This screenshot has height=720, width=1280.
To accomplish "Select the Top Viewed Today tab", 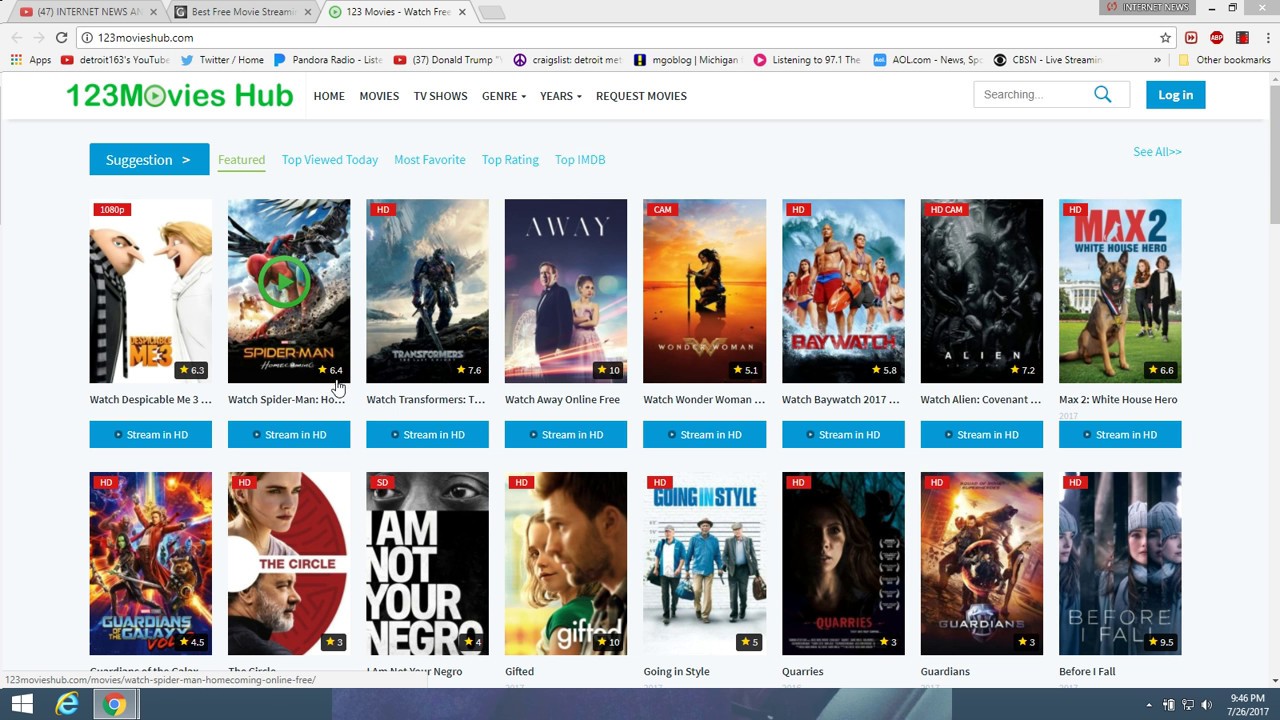I will 330,160.
